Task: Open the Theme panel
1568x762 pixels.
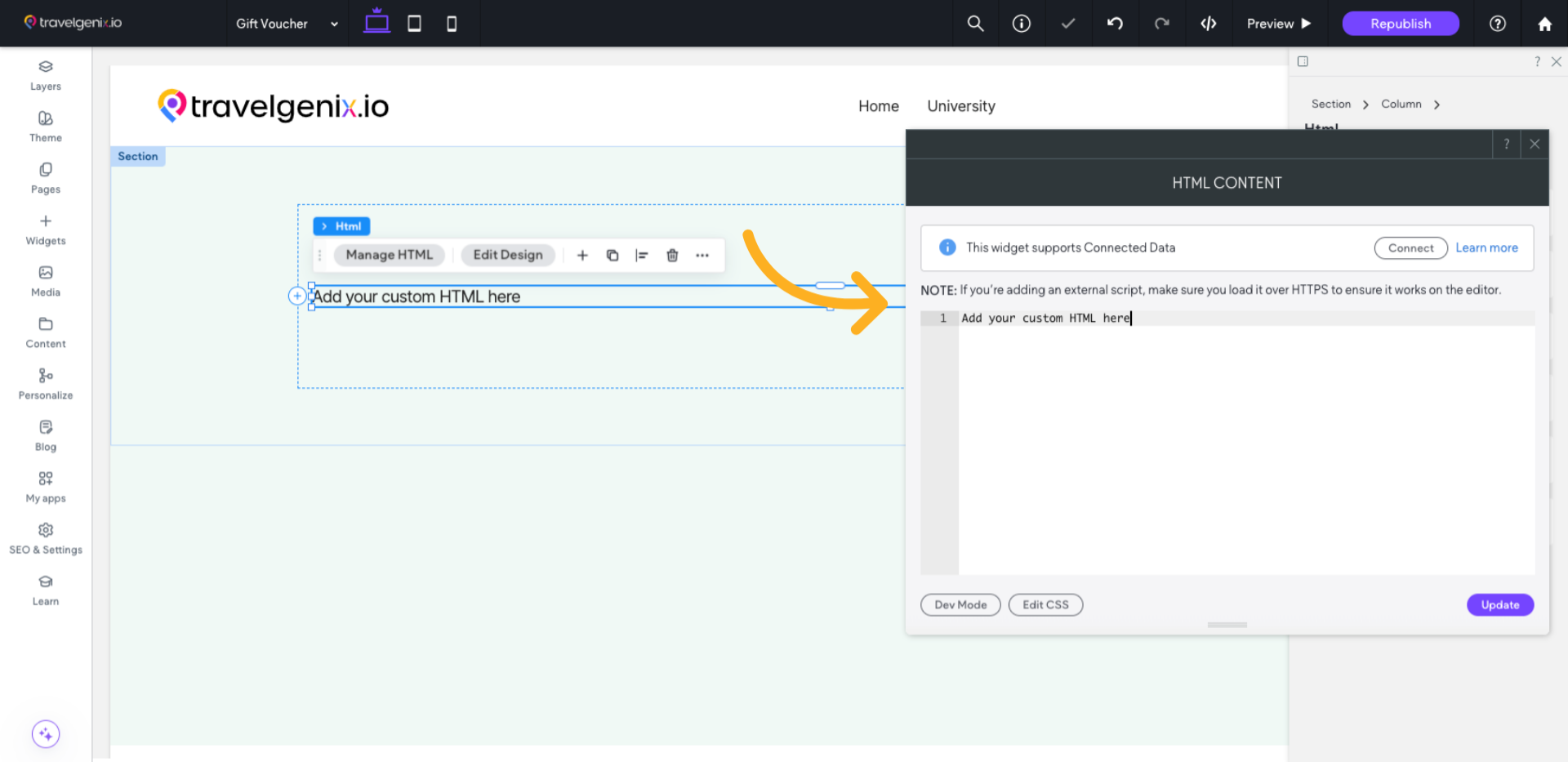Action: (x=45, y=124)
